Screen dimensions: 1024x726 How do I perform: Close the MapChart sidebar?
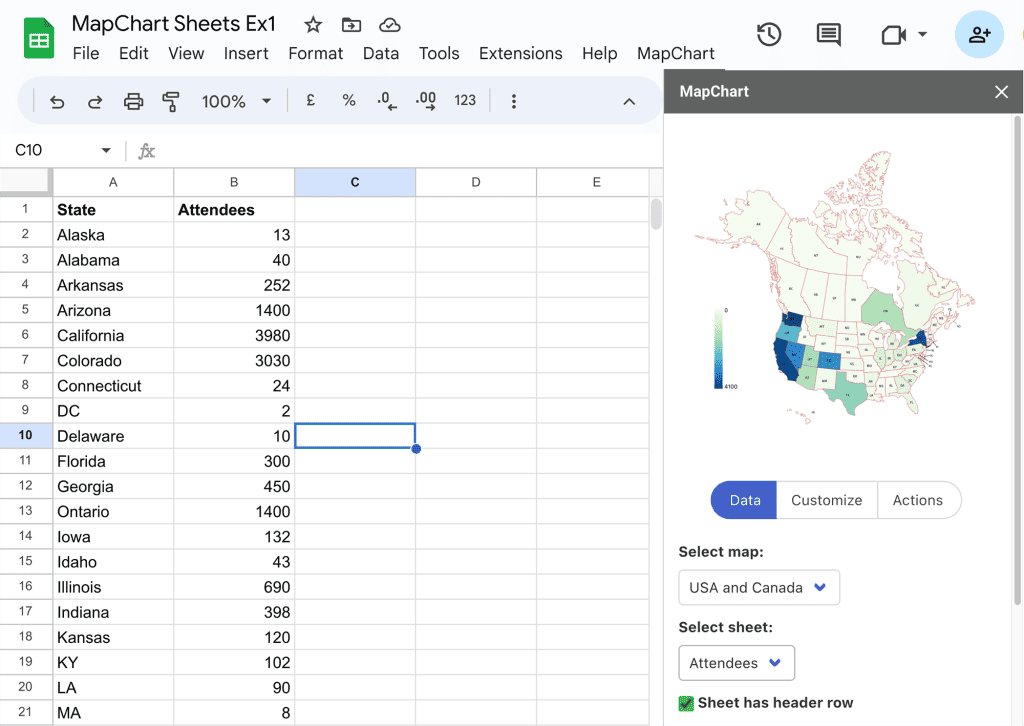[x=1001, y=91]
